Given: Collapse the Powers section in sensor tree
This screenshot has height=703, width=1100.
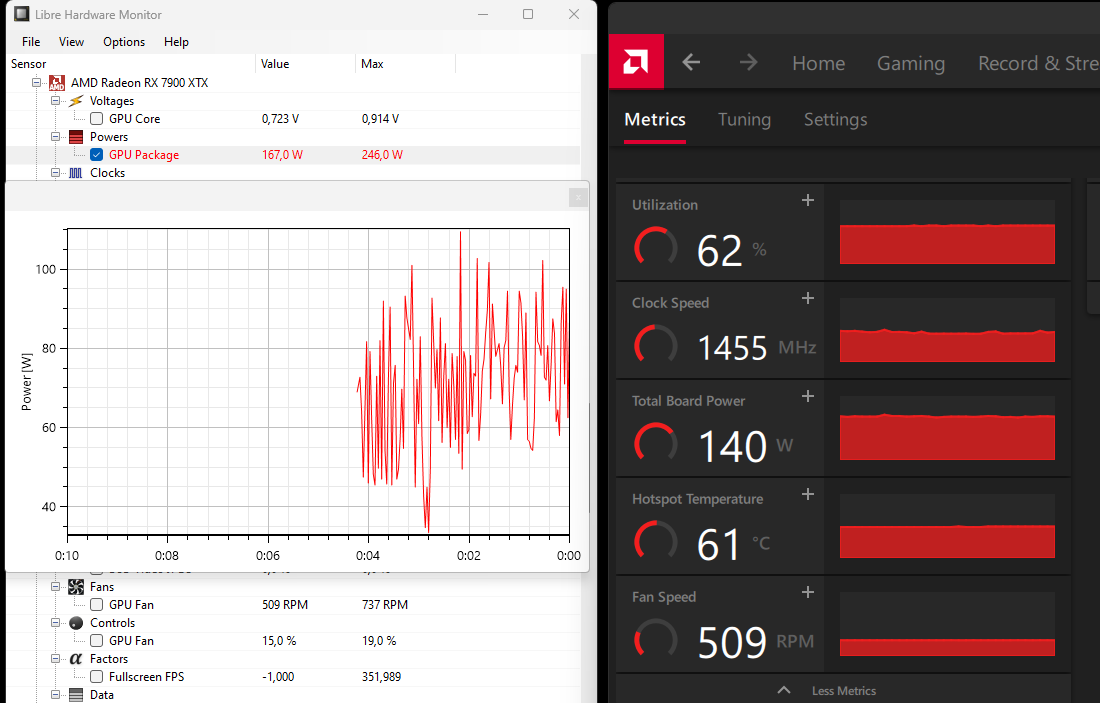Looking at the screenshot, I should coord(57,136).
